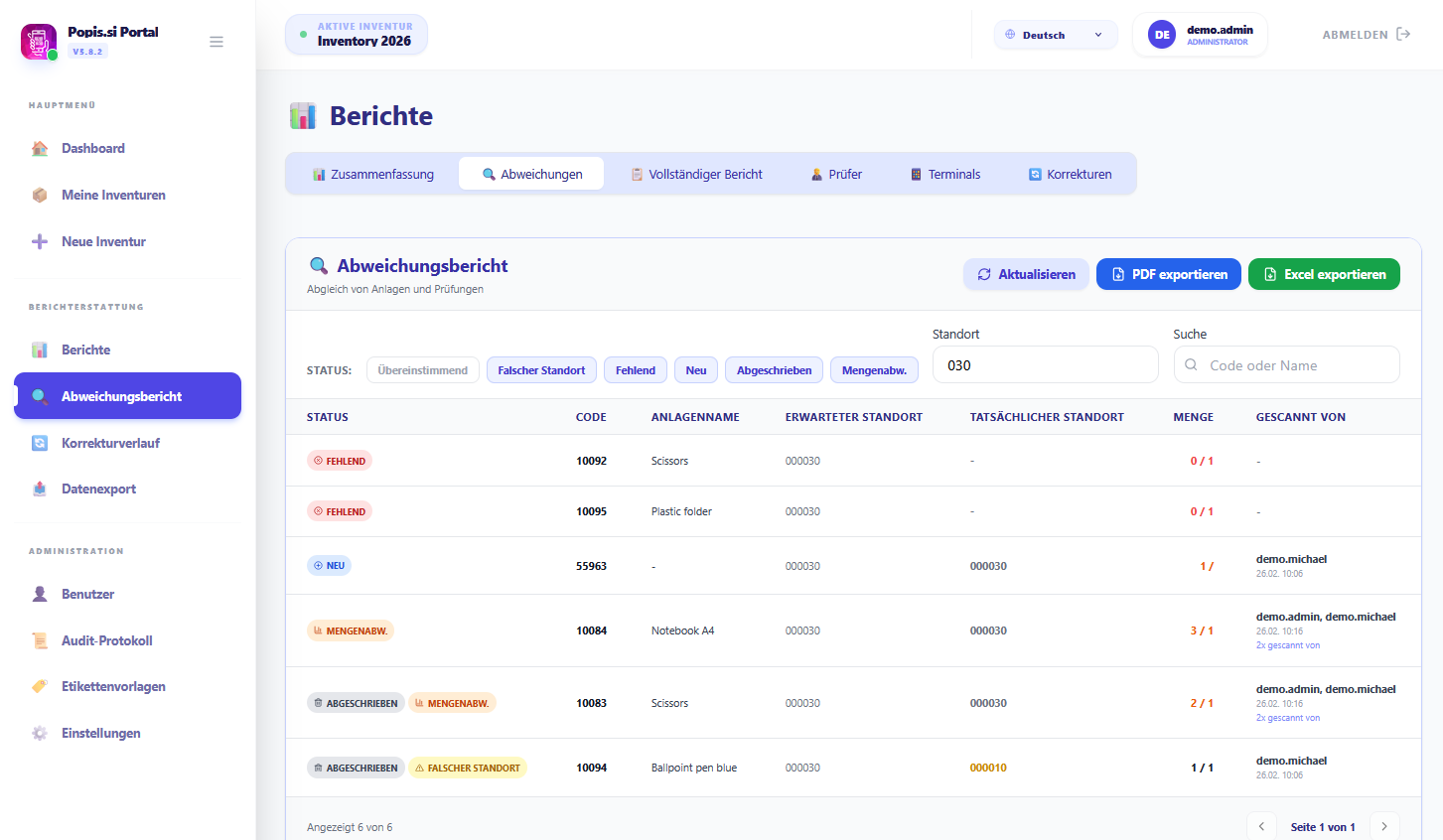The width and height of the screenshot is (1443, 840).
Task: Open the Aktive Inventur selector Inventory 2026
Action: [357, 35]
